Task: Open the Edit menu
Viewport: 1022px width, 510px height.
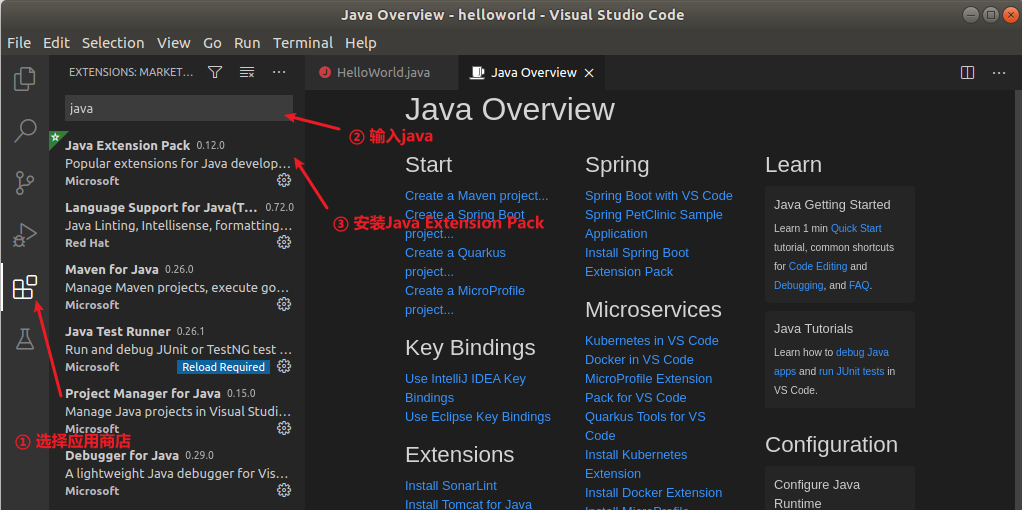Action: (56, 43)
